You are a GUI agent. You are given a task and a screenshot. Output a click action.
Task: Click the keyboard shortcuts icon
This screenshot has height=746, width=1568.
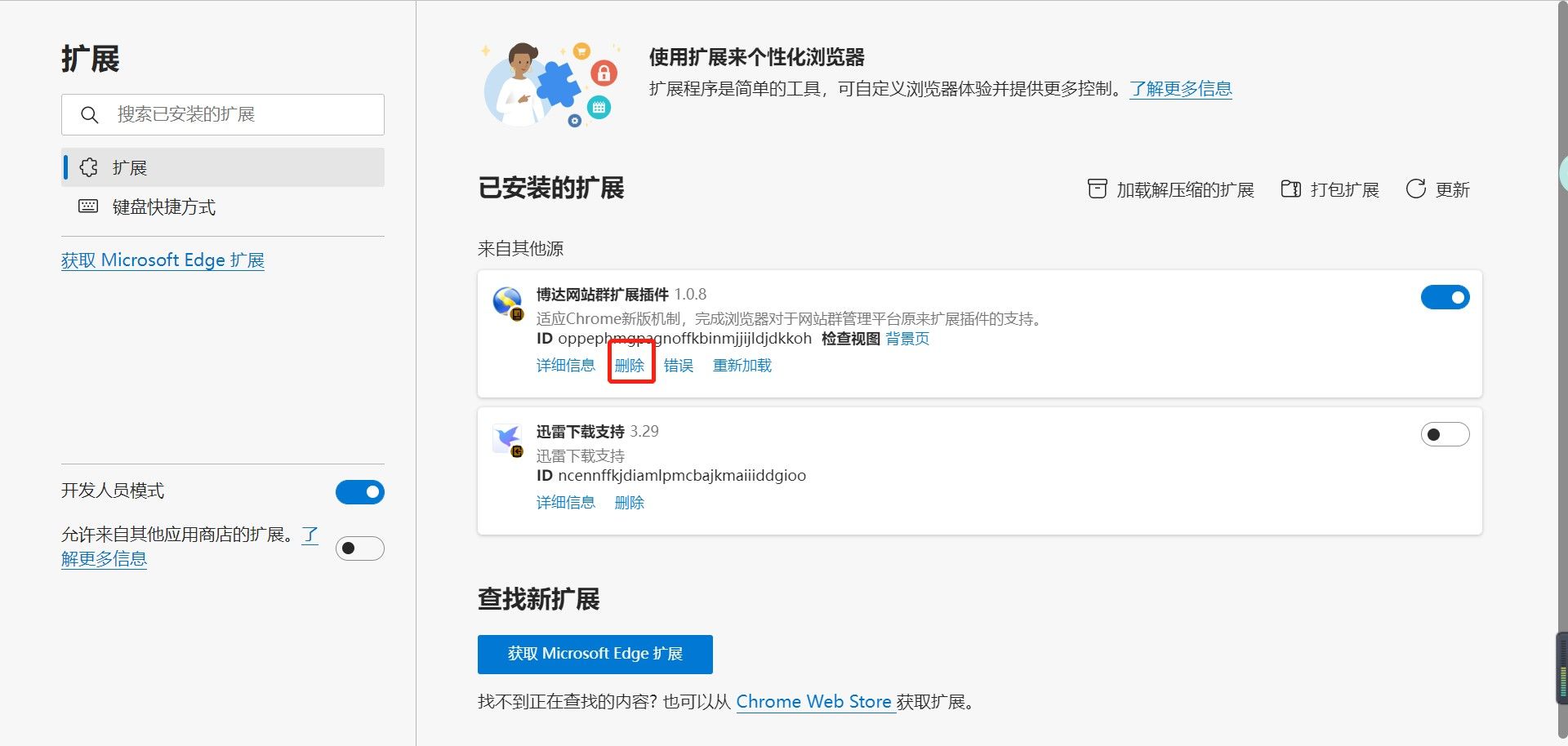[88, 206]
